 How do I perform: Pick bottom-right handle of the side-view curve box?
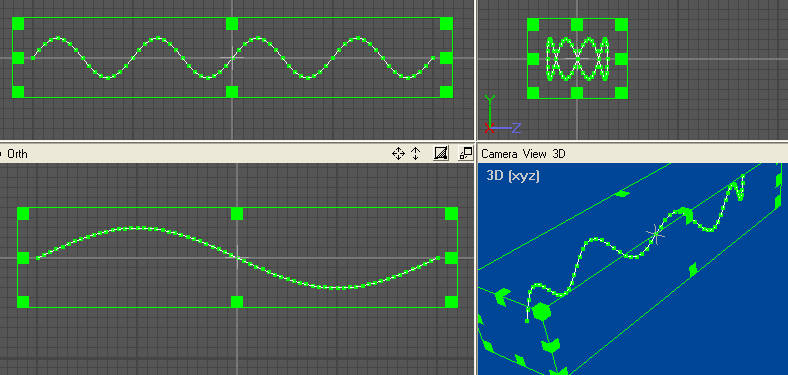(621, 92)
